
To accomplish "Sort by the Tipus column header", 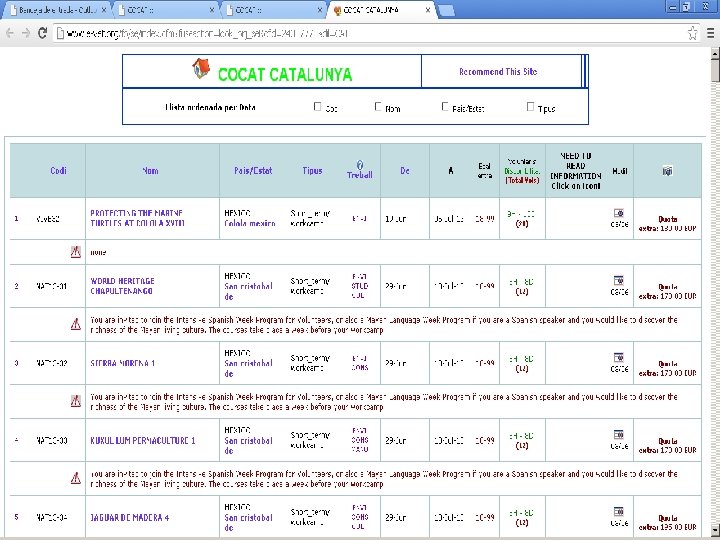I will point(312,171).
